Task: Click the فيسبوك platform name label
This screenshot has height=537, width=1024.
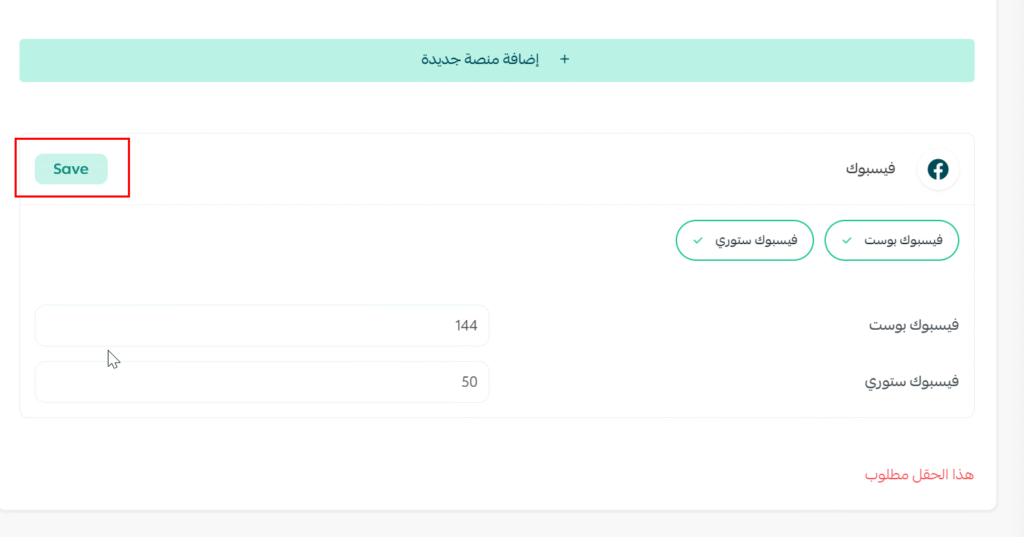Action: 869,170
